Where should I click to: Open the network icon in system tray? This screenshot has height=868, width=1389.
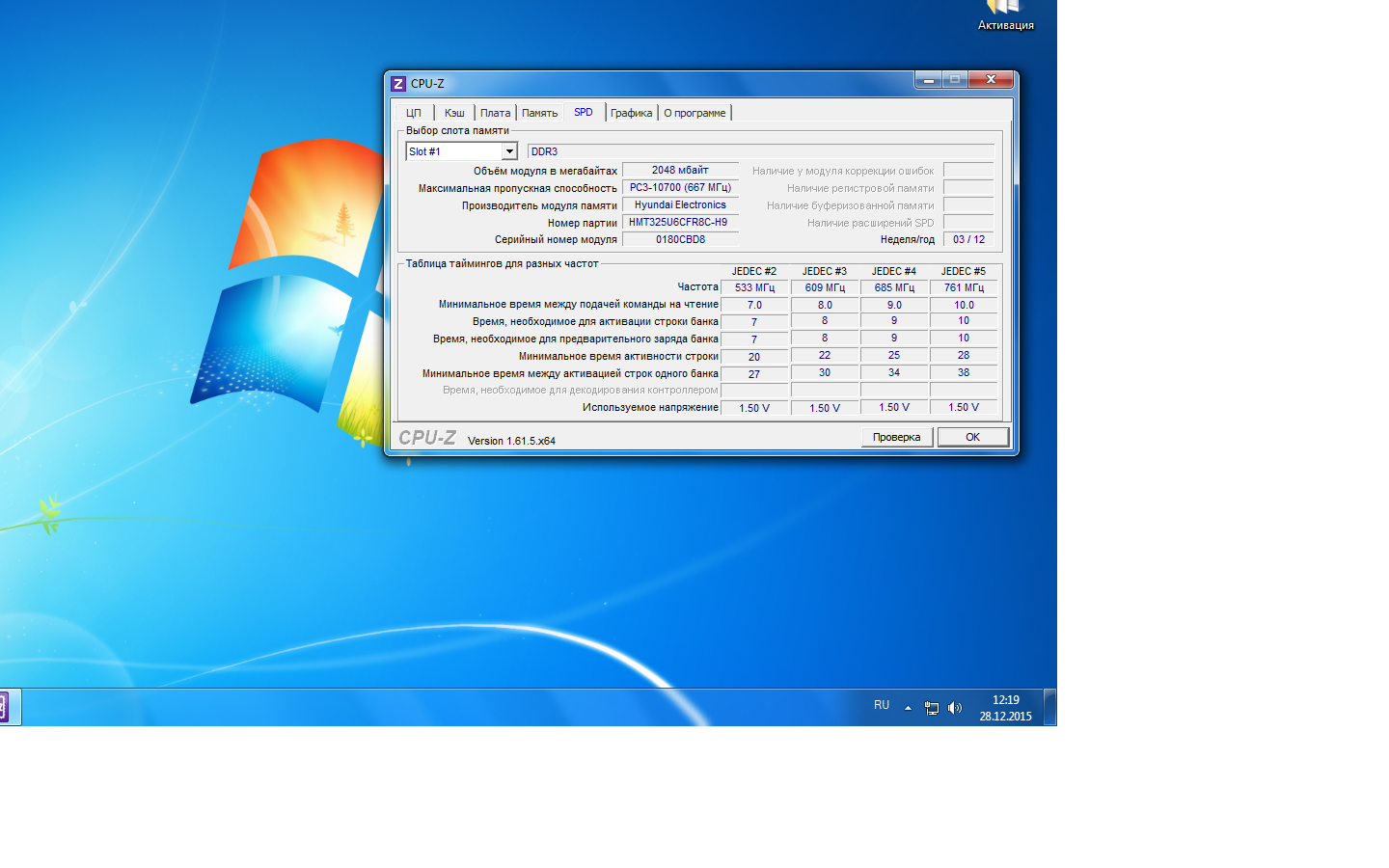[931, 708]
